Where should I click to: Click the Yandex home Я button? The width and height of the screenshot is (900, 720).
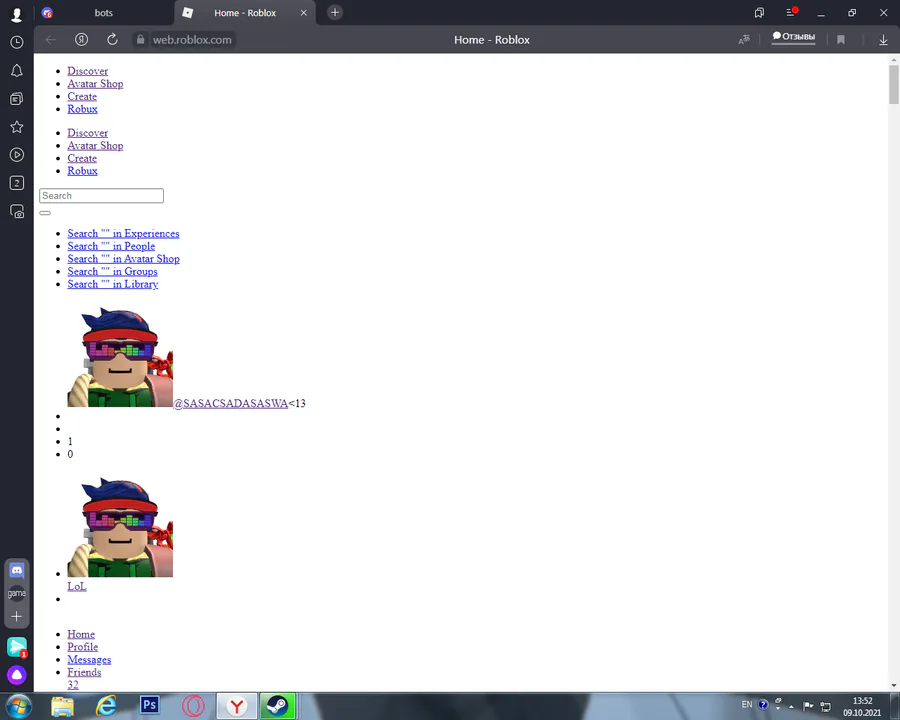point(82,40)
